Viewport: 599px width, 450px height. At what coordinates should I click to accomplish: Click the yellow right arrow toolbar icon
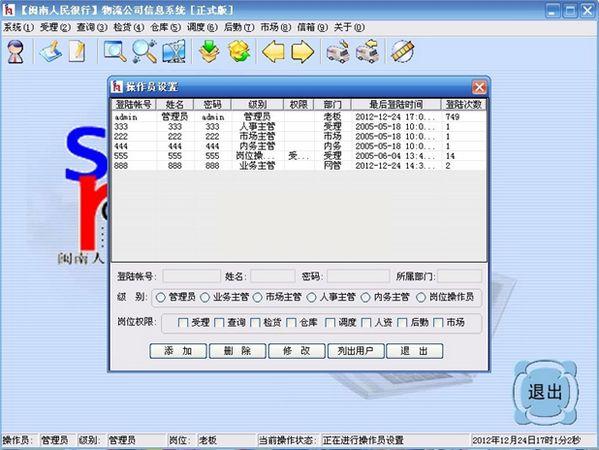coord(302,52)
